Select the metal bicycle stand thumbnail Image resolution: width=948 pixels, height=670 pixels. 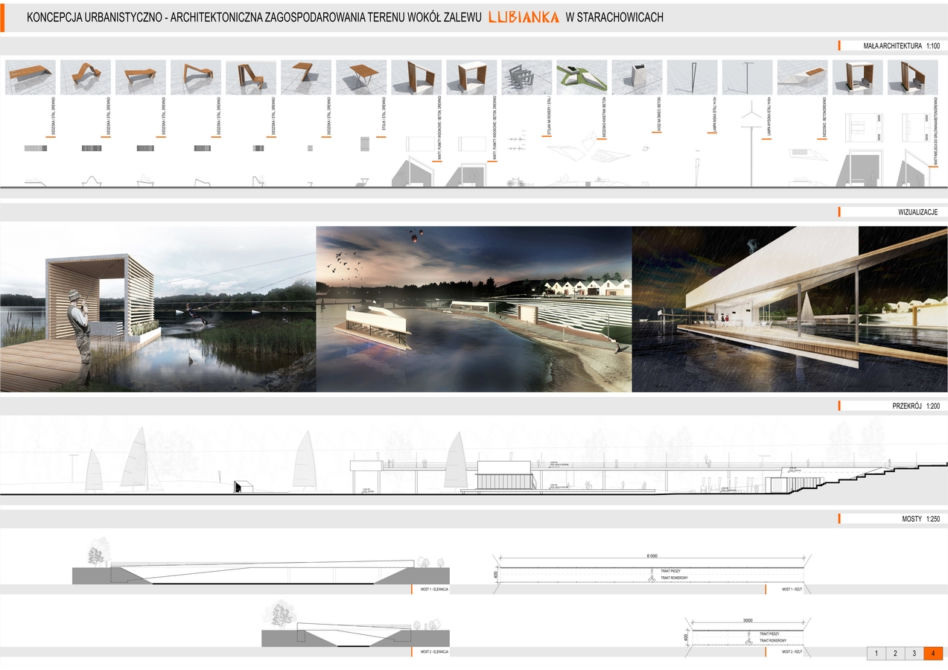pyautogui.click(x=527, y=77)
